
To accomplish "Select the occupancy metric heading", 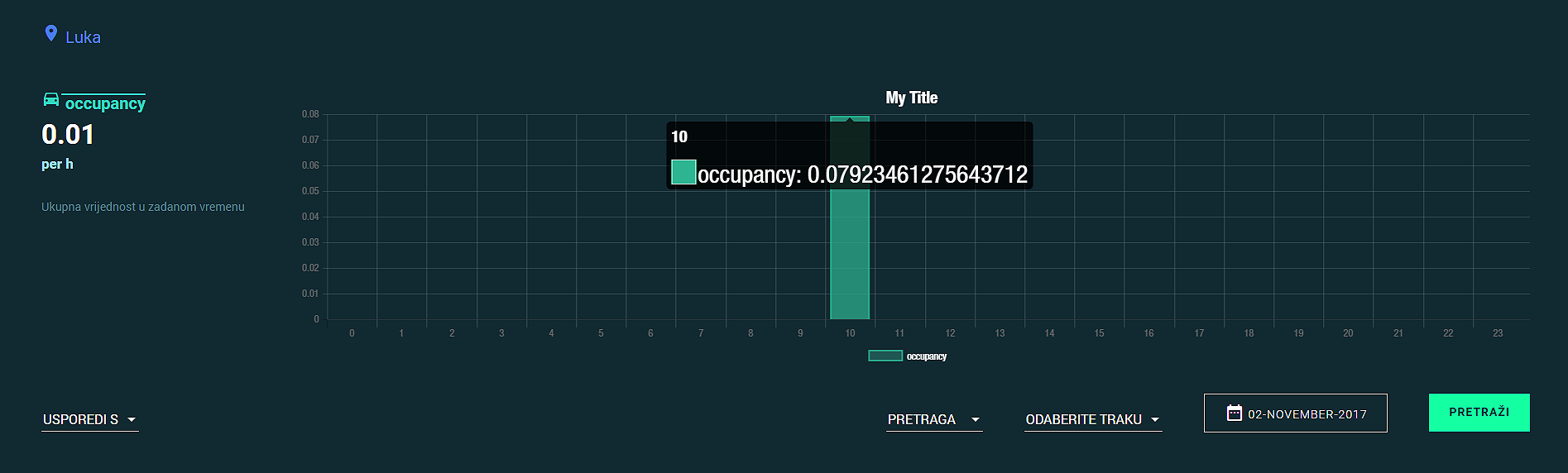I will pyautogui.click(x=105, y=103).
